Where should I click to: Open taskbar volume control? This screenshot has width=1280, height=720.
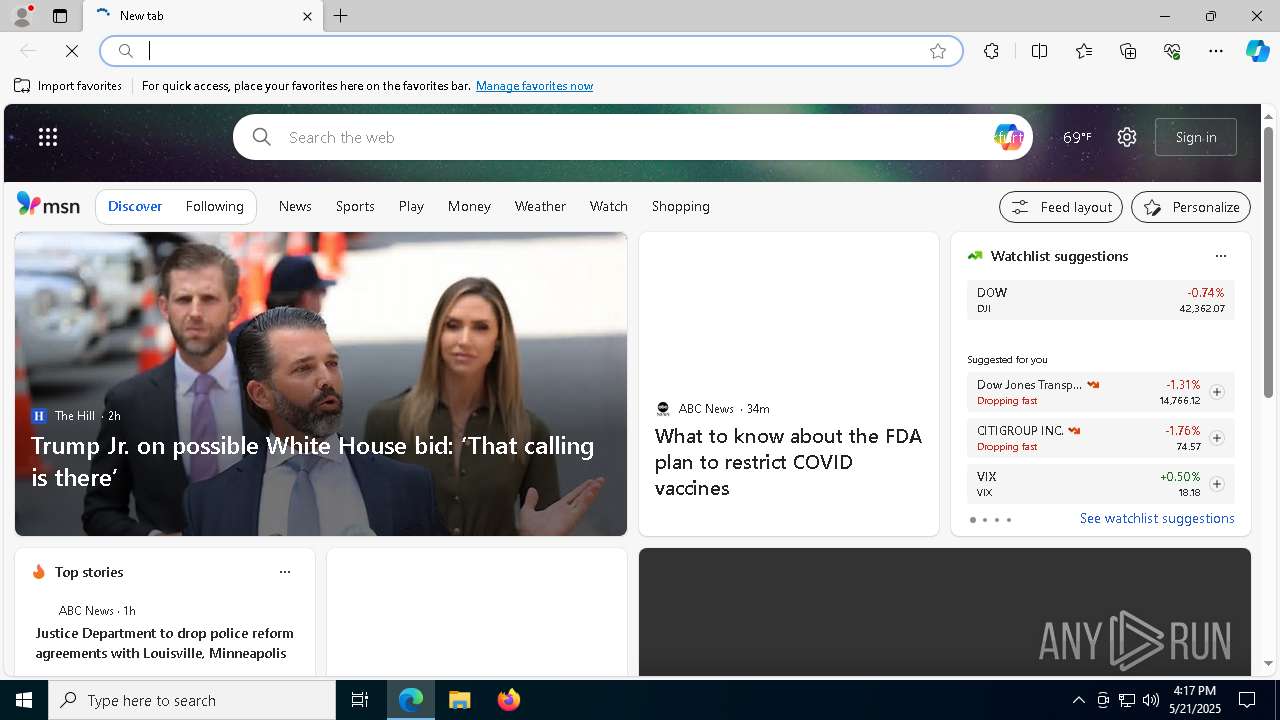point(1151,700)
